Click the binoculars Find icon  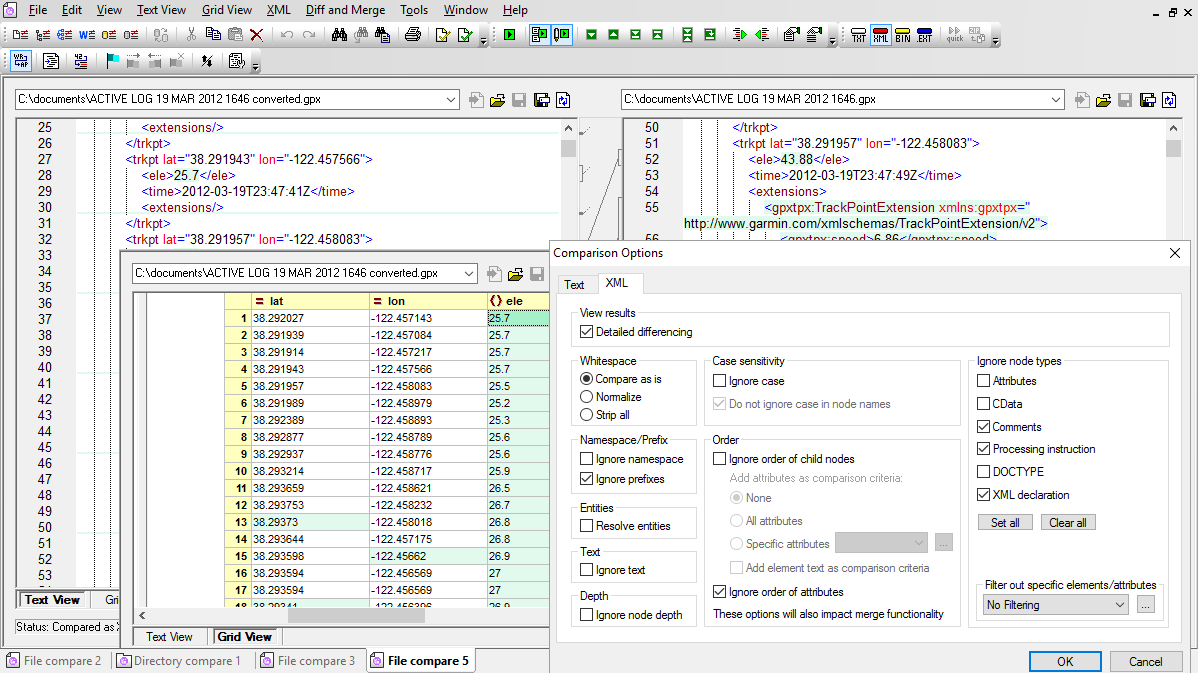pyautogui.click(x=339, y=35)
